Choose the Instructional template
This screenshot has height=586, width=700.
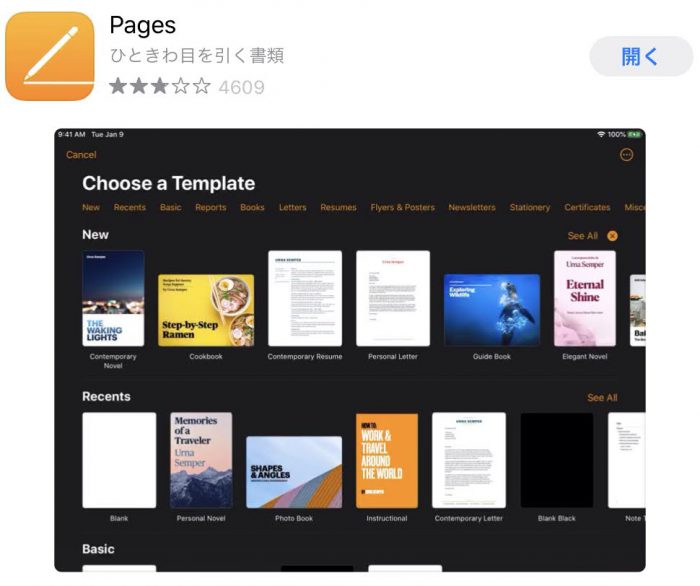coord(387,460)
